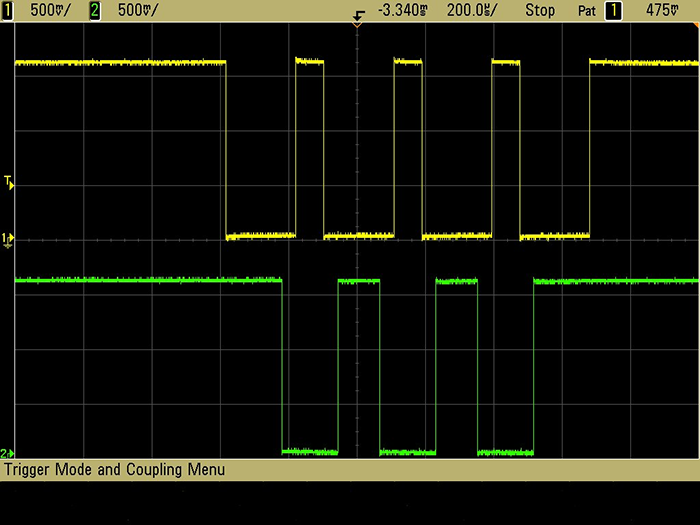Click the orange trigger time reference triangle
Viewport: 700px width, 525px height.
pyautogui.click(x=358, y=26)
